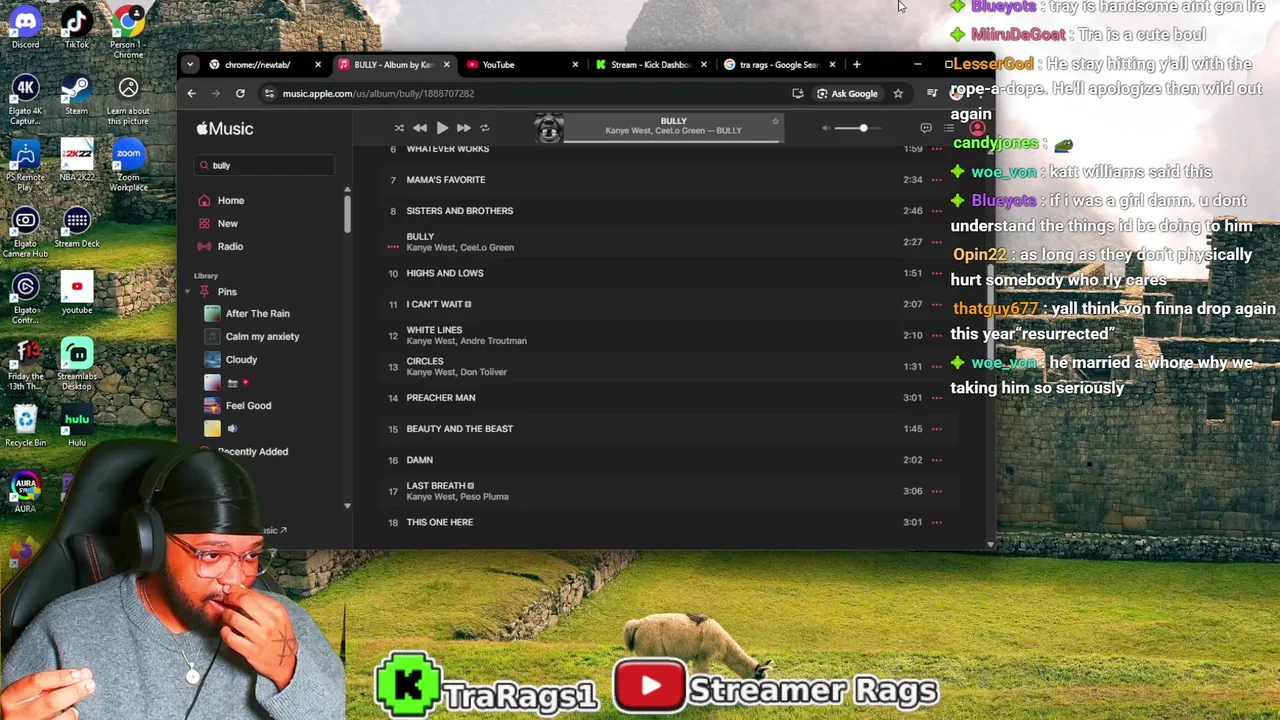This screenshot has width=1280, height=720.
Task: Open more options for CIRCLES
Action: click(937, 366)
